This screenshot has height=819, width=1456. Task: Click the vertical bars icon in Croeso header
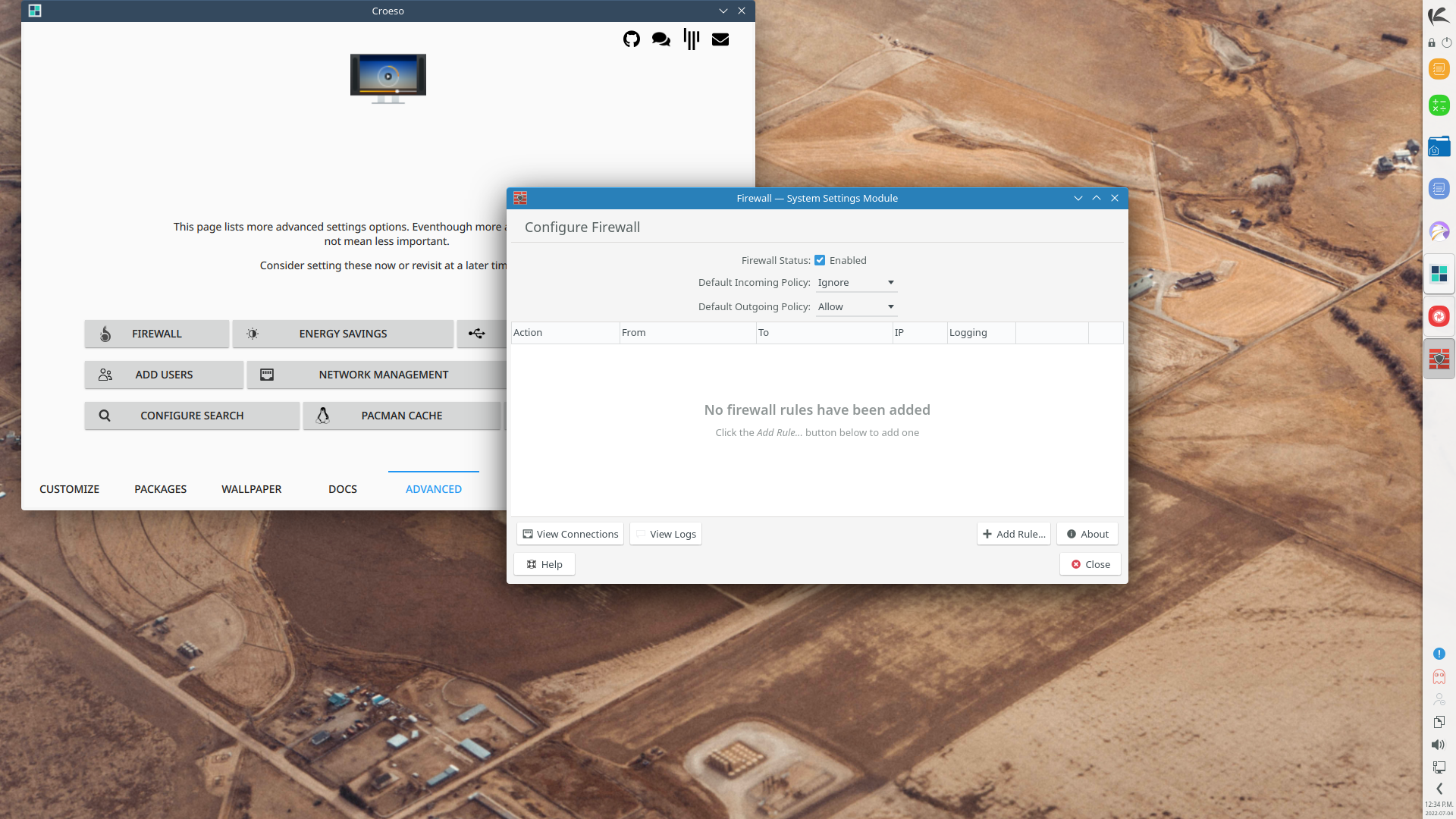(691, 39)
